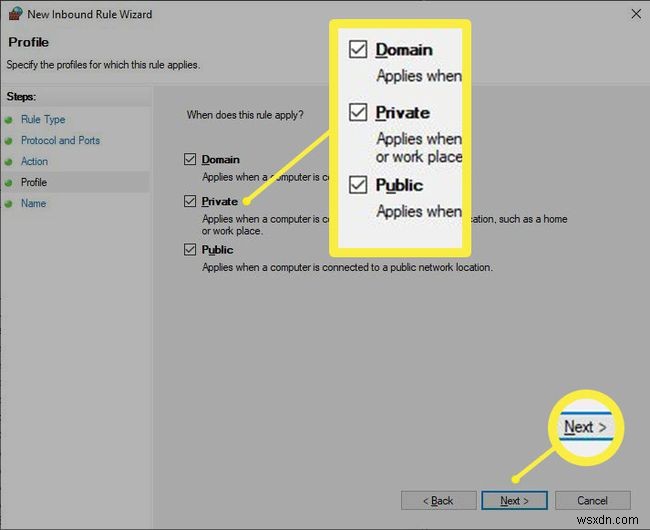Select the Profile step in sidebar
650x530 pixels.
(34, 182)
